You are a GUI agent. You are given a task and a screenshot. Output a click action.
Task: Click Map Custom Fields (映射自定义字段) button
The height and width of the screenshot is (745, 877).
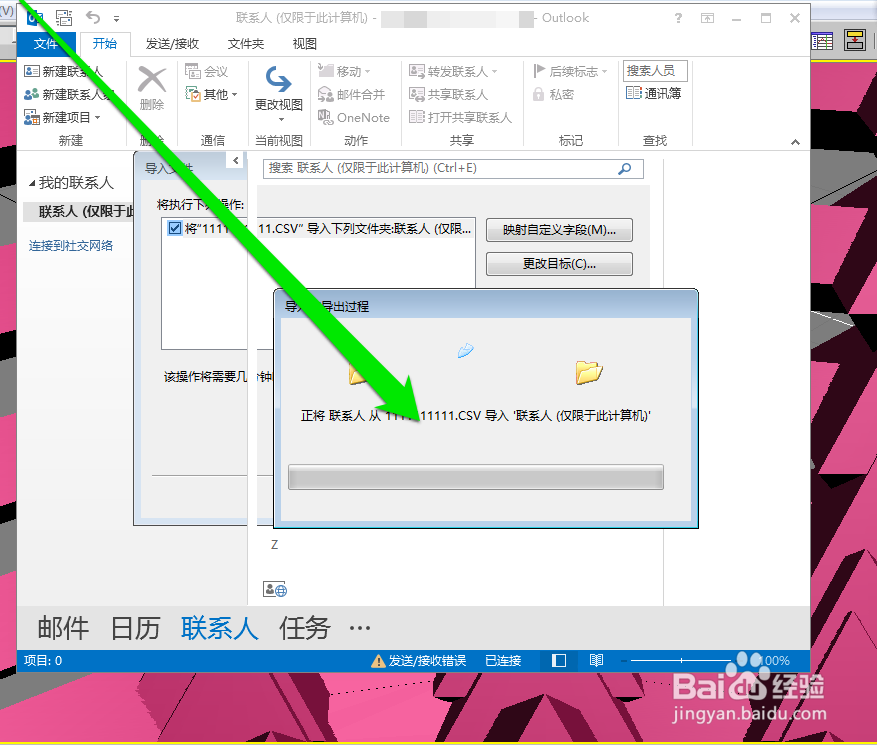pyautogui.click(x=559, y=230)
